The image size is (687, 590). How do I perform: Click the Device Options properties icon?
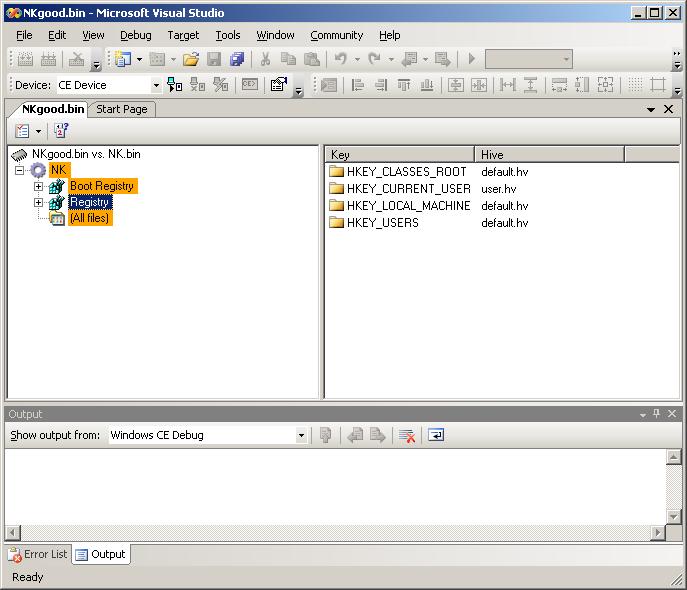pos(279,85)
